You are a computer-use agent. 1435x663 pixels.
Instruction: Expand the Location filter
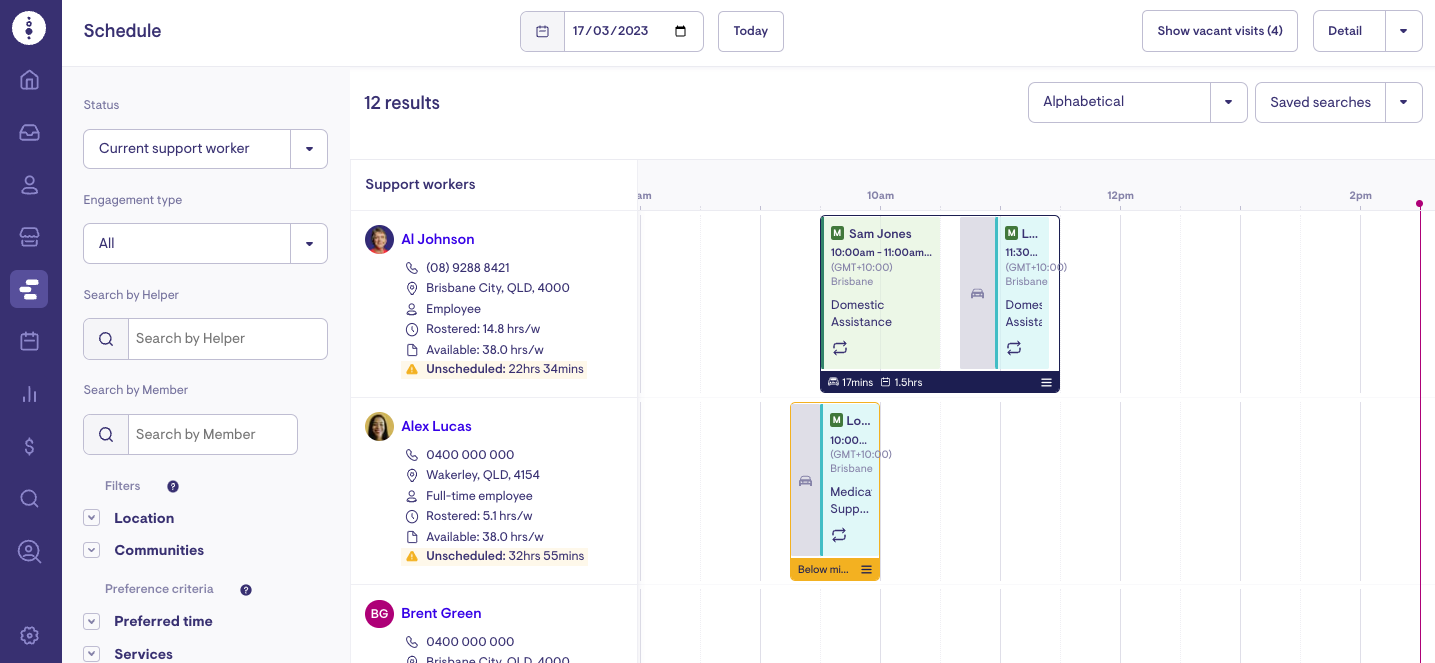pos(92,518)
